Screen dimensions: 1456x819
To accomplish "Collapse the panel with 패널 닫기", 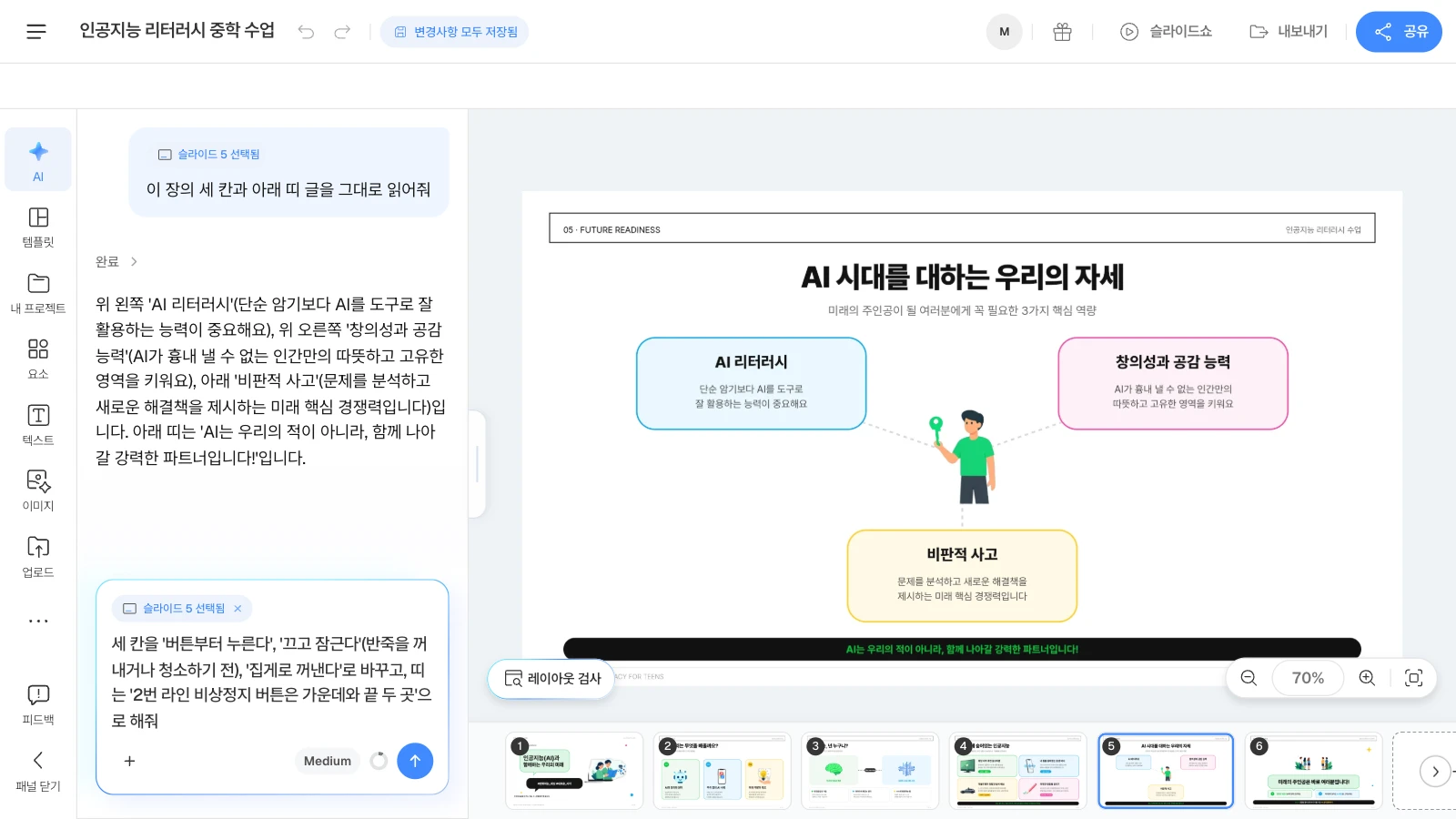I will pos(38,772).
